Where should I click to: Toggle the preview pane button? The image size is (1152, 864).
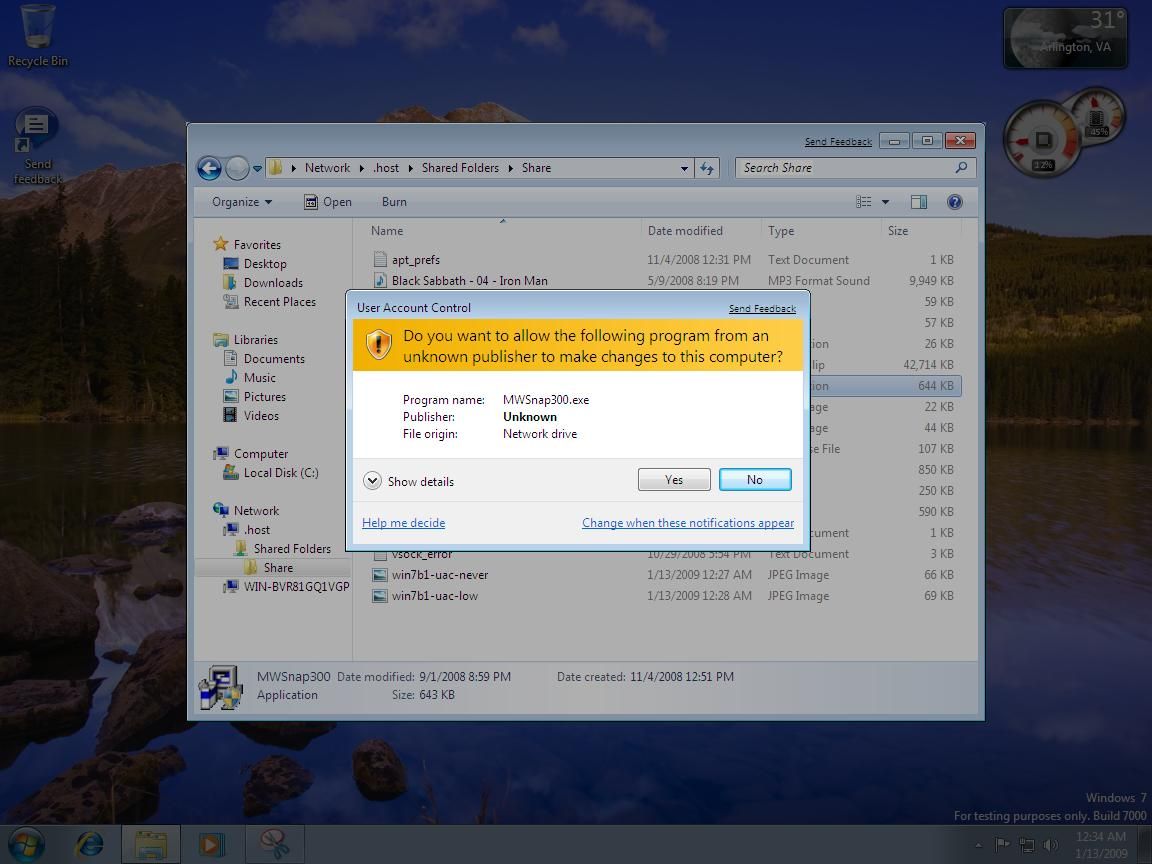point(918,202)
